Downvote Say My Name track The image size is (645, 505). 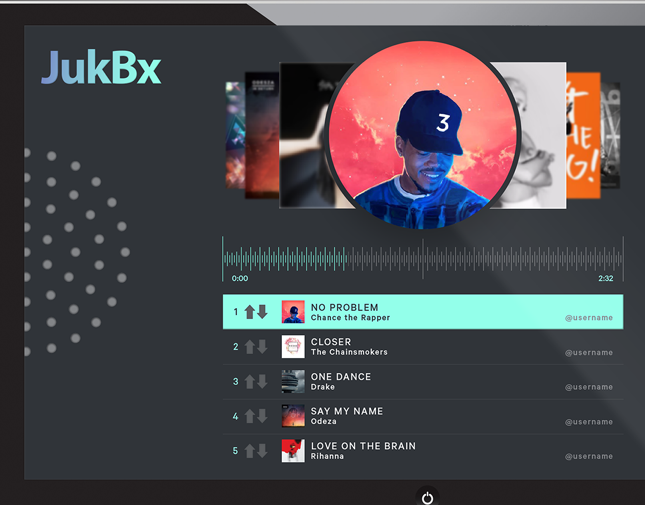click(x=262, y=416)
